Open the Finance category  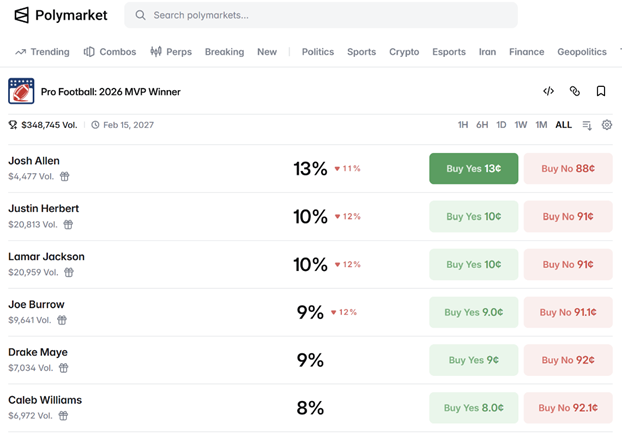(526, 52)
